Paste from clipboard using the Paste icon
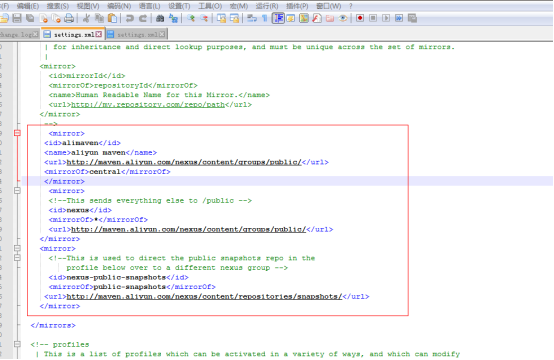The image size is (554, 360). tap(112, 18)
